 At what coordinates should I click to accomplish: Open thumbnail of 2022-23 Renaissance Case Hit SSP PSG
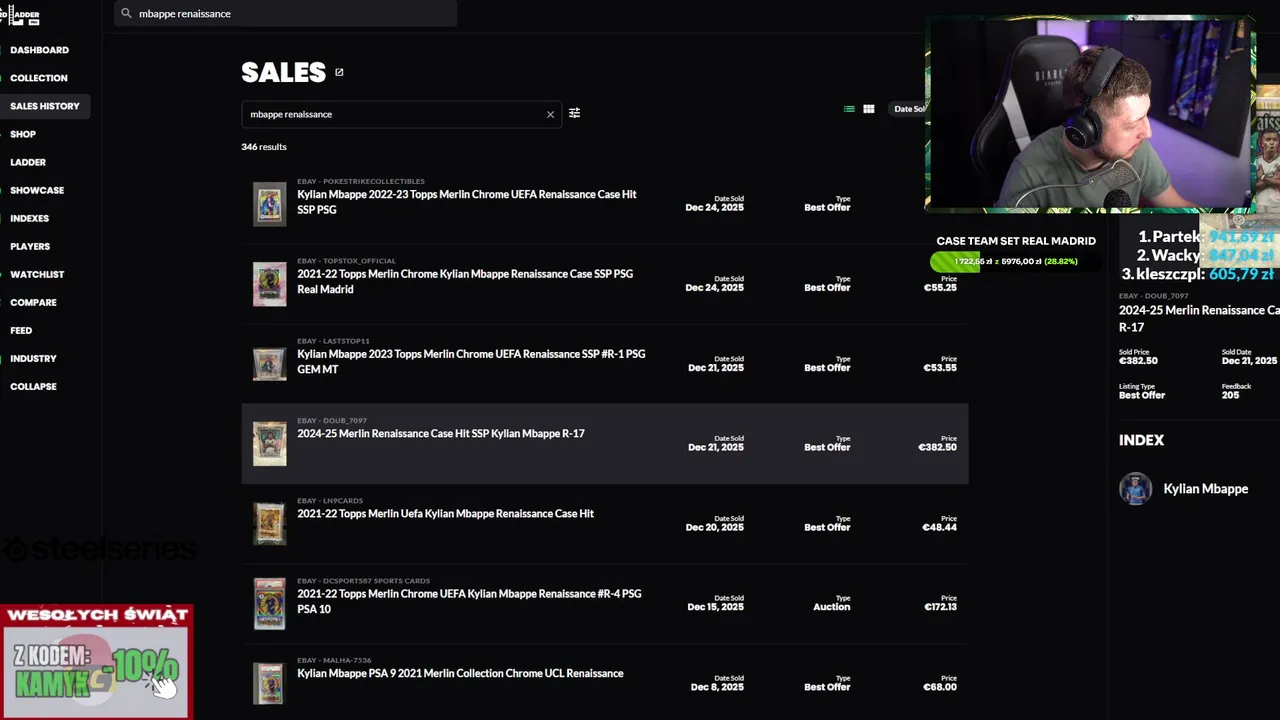(269, 204)
